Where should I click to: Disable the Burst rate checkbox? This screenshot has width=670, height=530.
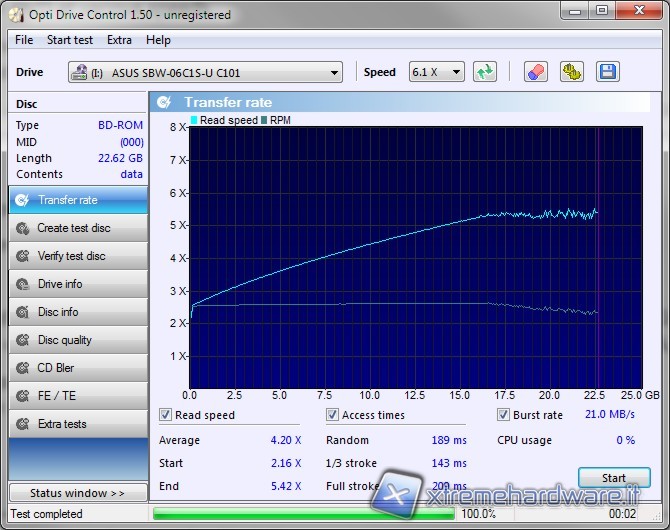click(504, 415)
